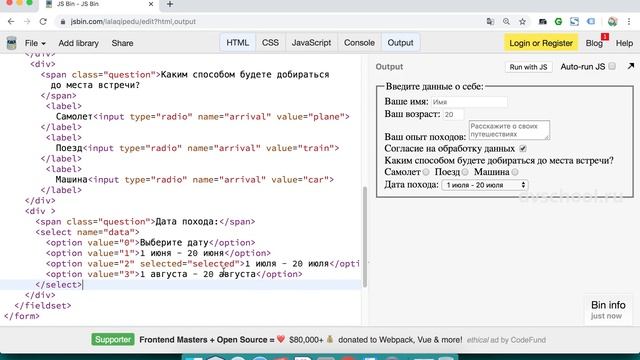Viewport: 640px width, 360px height.
Task: Open the Blog link
Action: coord(594,43)
